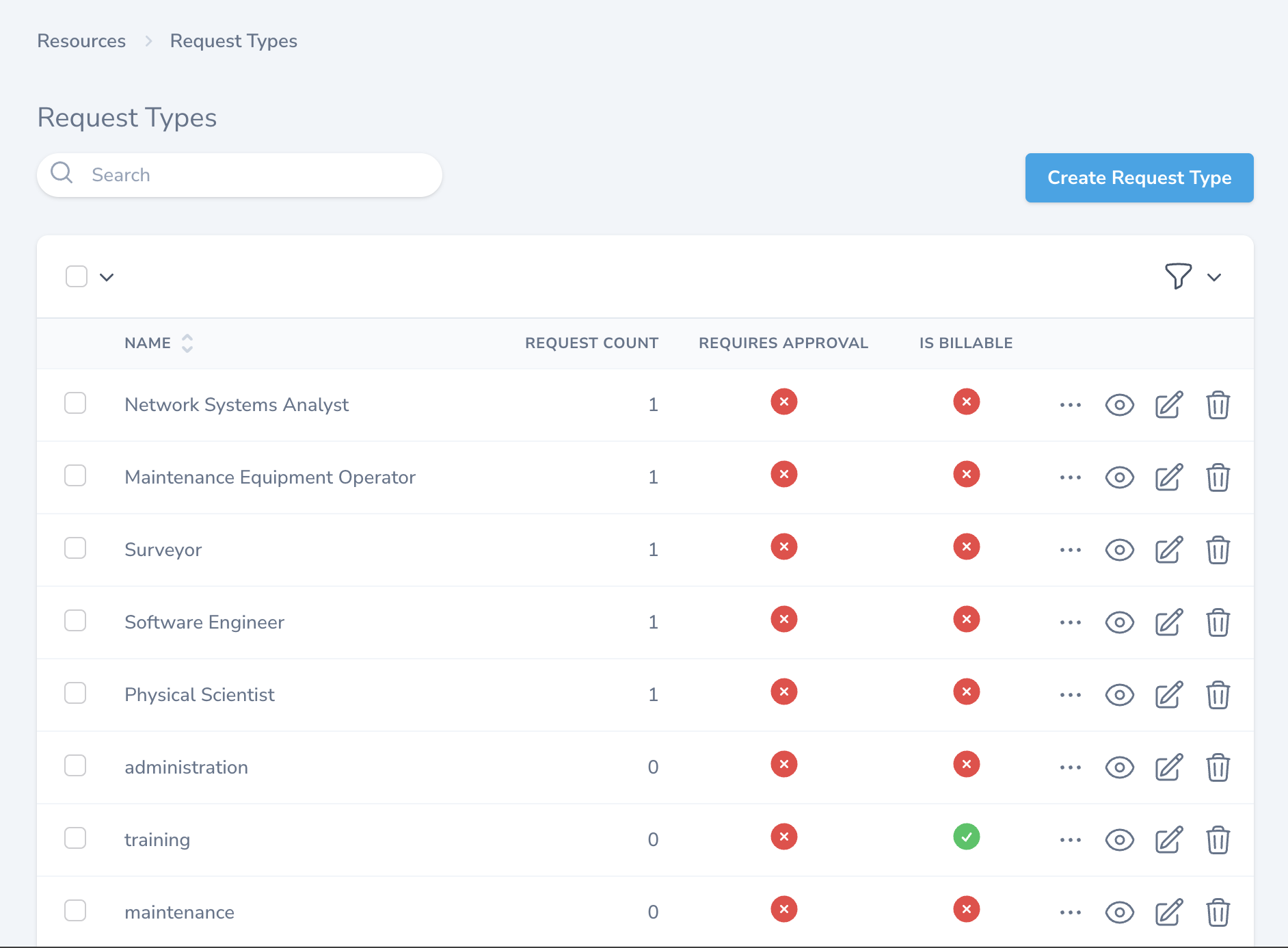Viewport: 1288px width, 948px height.
Task: Check the select-all checkbox above the table
Action: tap(76, 276)
